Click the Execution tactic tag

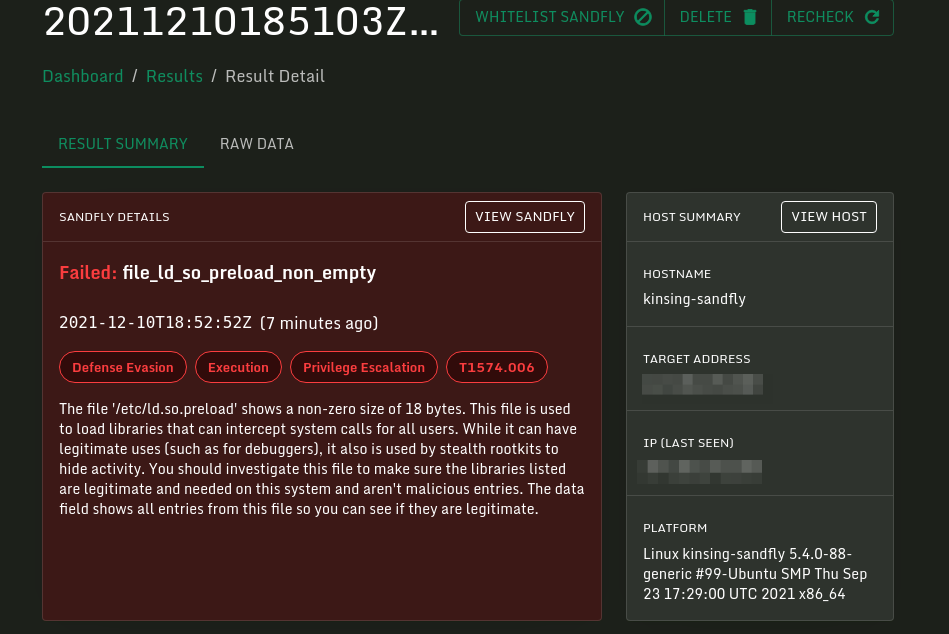[238, 367]
